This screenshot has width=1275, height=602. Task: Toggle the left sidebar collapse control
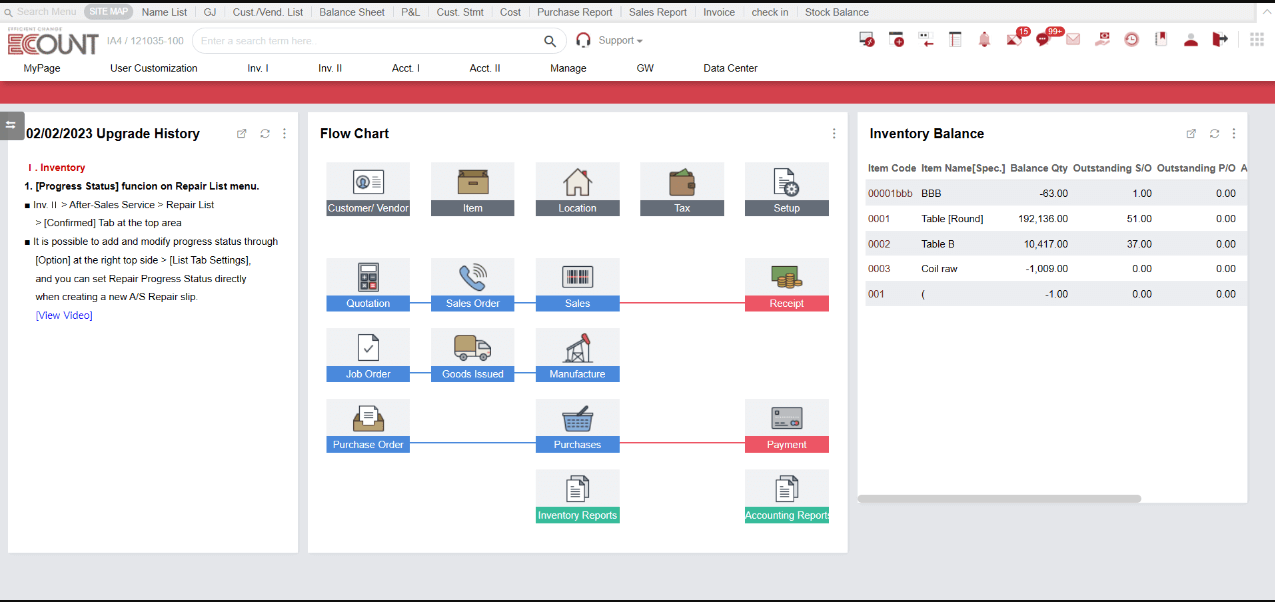(11, 125)
